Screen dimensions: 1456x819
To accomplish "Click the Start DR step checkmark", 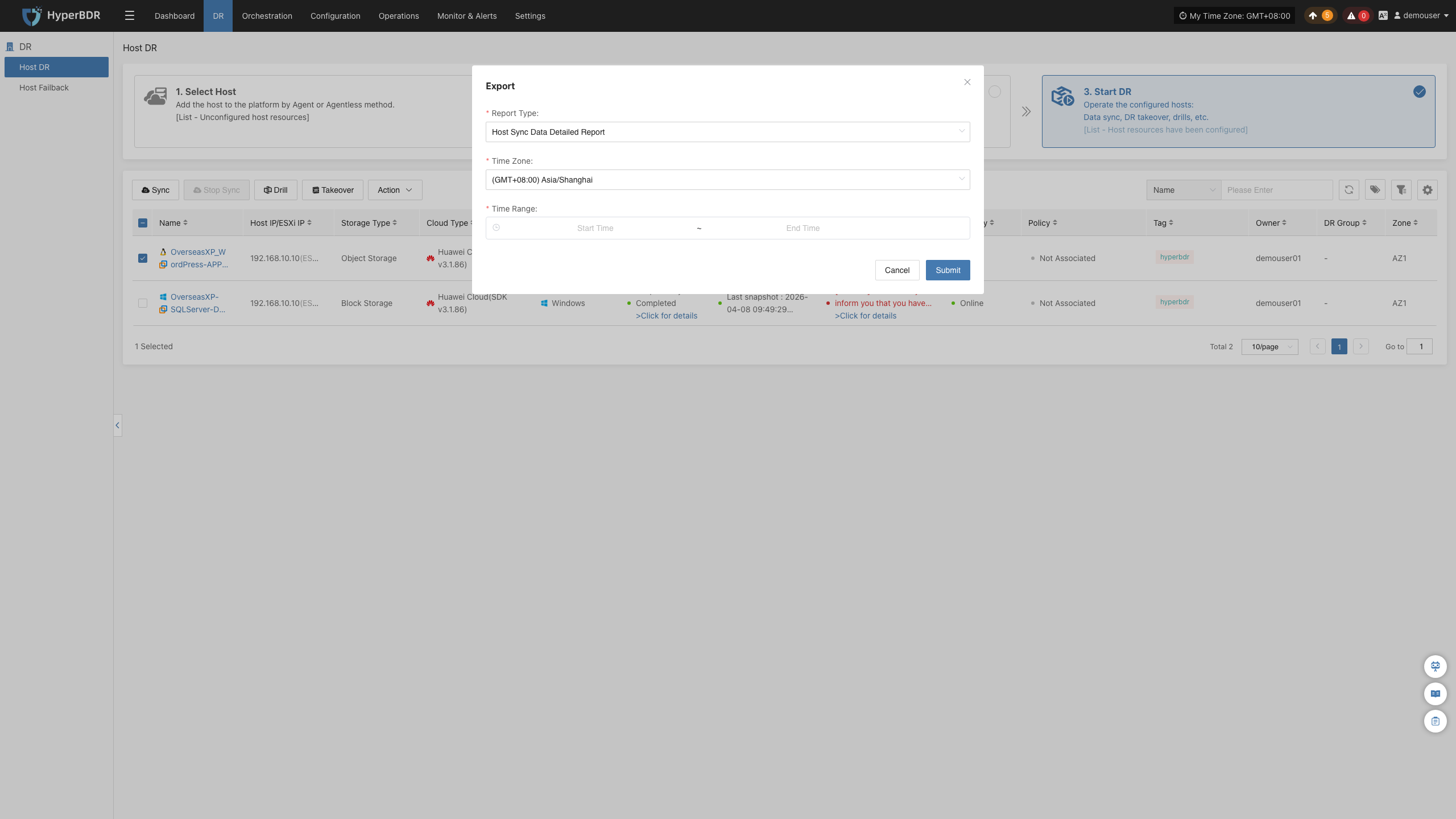I will tap(1420, 92).
